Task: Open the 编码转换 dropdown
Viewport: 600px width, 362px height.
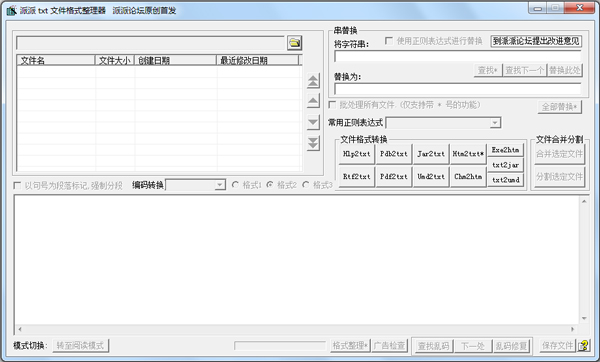Action: [x=219, y=185]
